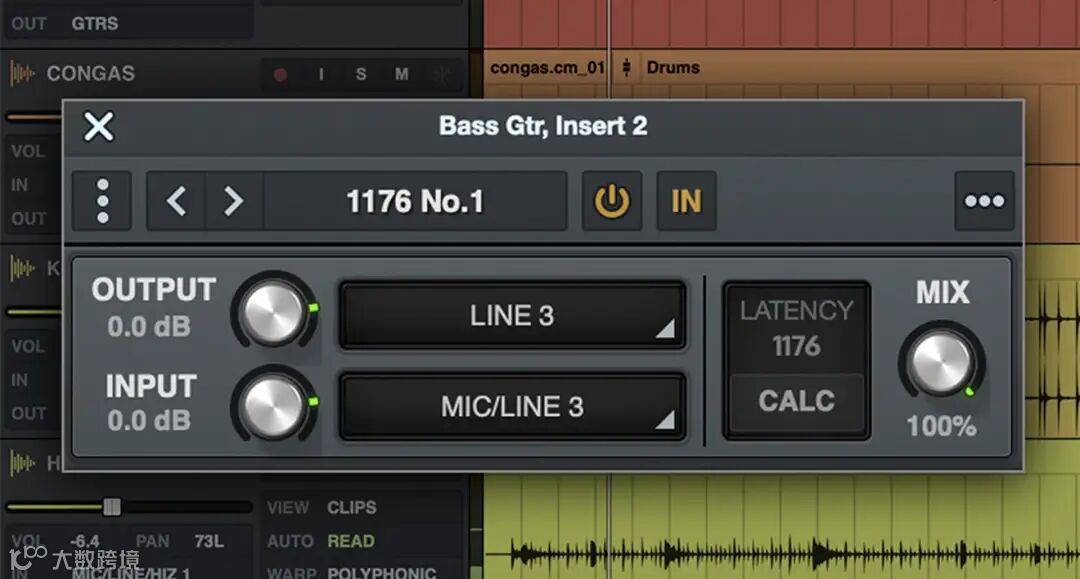Open the AUTO READ automation mode selector
The image size is (1080, 579).
(x=351, y=541)
